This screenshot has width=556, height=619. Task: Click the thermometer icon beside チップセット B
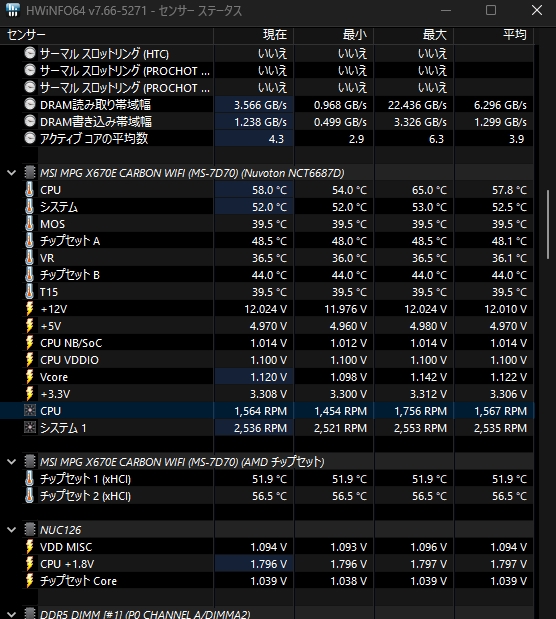pyautogui.click(x=30, y=274)
